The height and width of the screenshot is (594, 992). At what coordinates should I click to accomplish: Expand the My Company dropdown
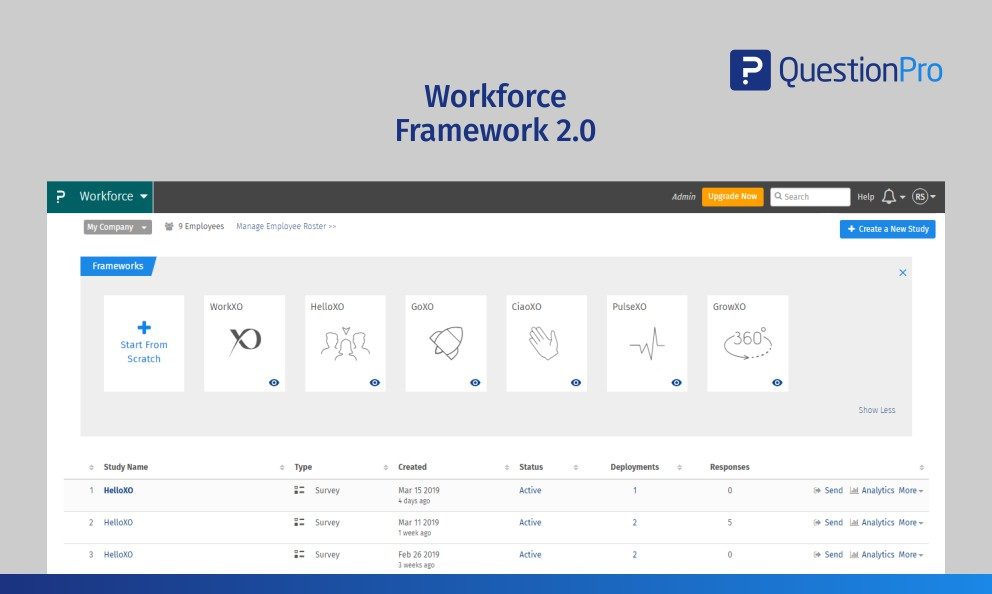(x=118, y=227)
